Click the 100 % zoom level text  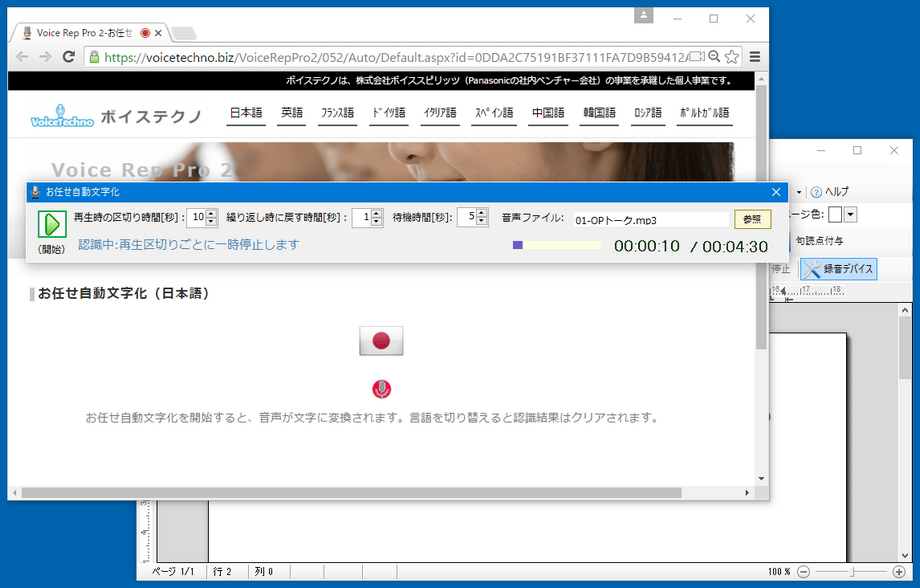pyautogui.click(x=779, y=572)
